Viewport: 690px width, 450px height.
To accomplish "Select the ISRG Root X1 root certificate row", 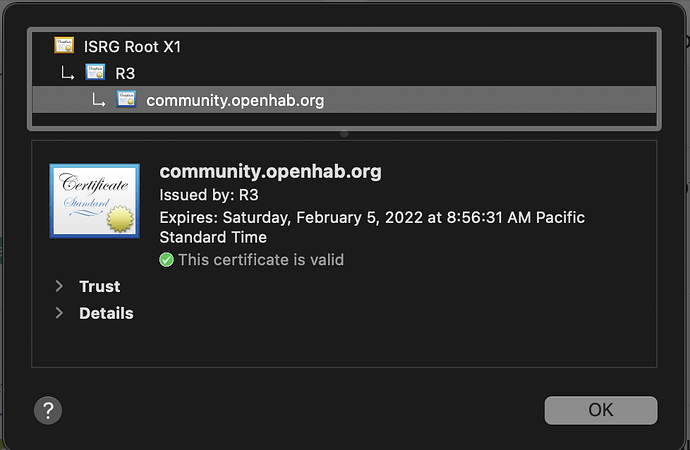I will tap(133, 46).
